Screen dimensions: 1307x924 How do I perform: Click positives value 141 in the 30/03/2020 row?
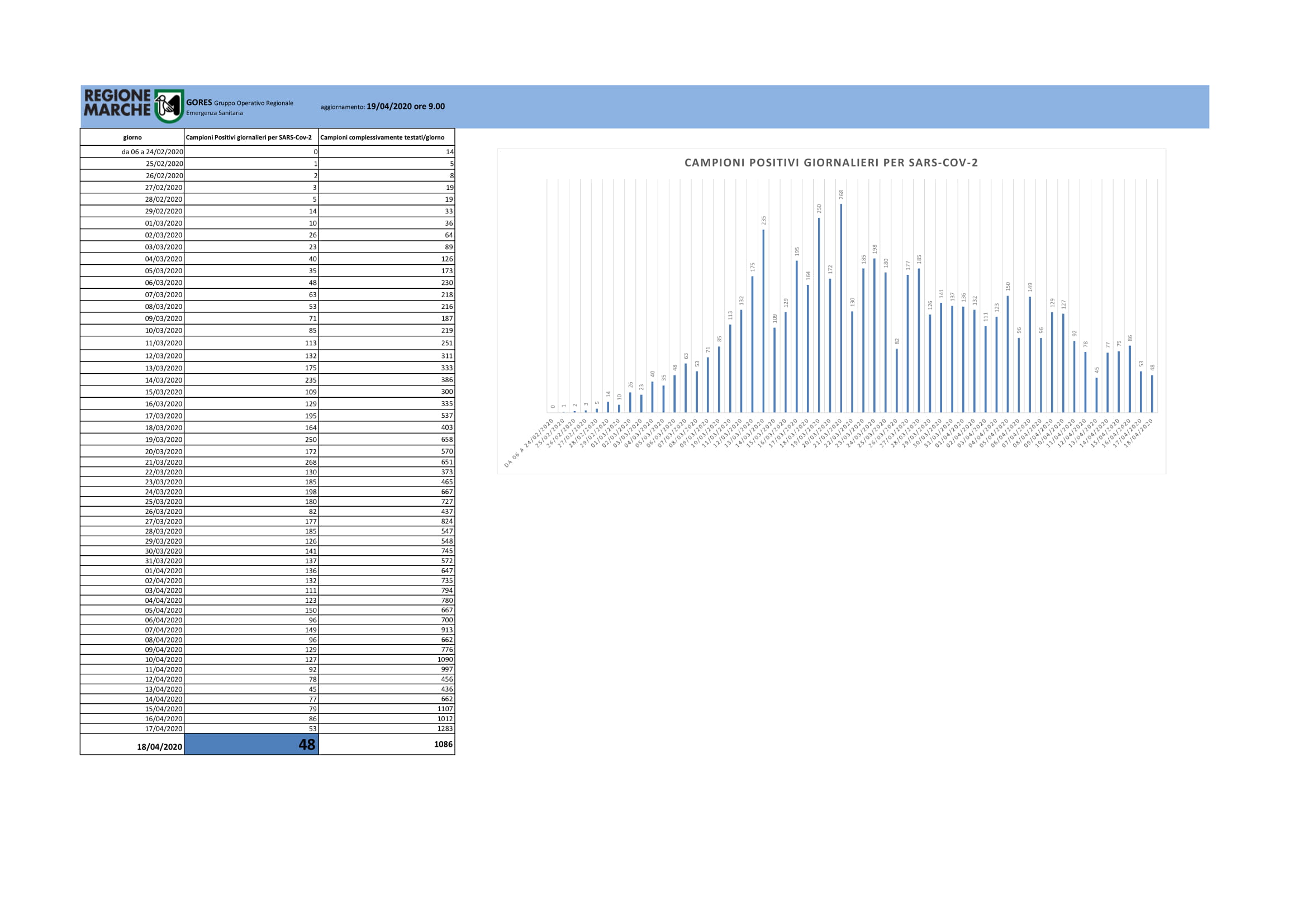coord(251,551)
